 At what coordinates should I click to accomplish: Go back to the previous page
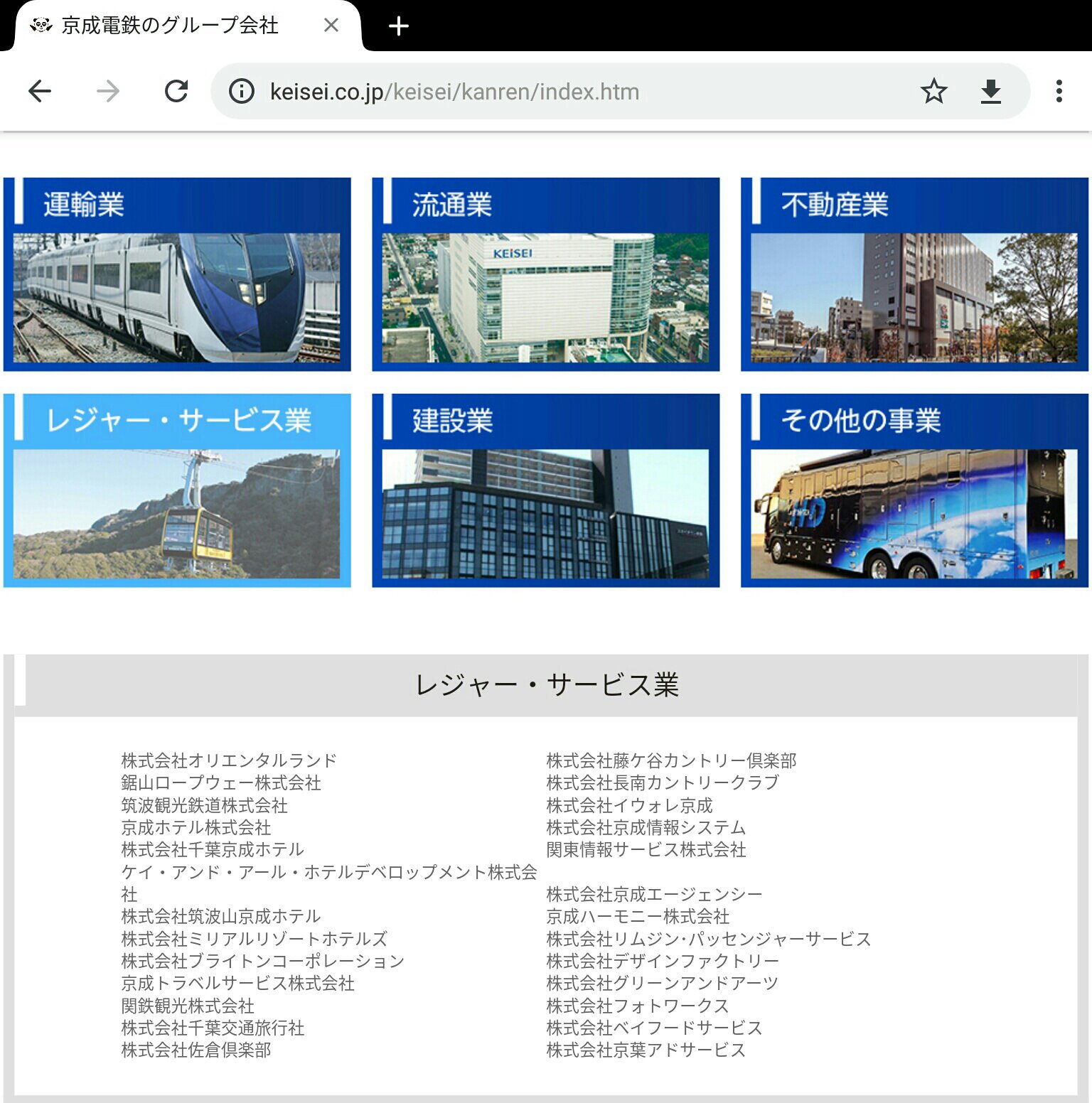[x=40, y=91]
